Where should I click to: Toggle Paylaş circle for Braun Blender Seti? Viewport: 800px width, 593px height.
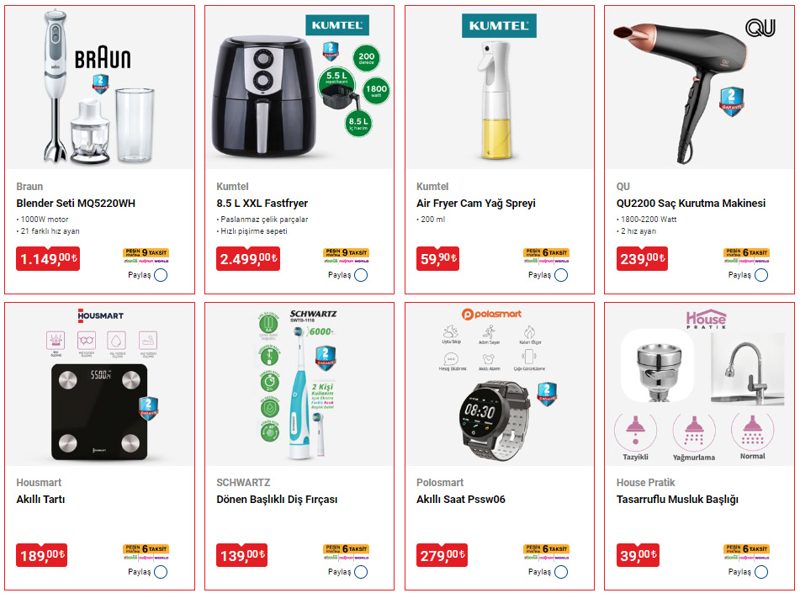(x=161, y=275)
